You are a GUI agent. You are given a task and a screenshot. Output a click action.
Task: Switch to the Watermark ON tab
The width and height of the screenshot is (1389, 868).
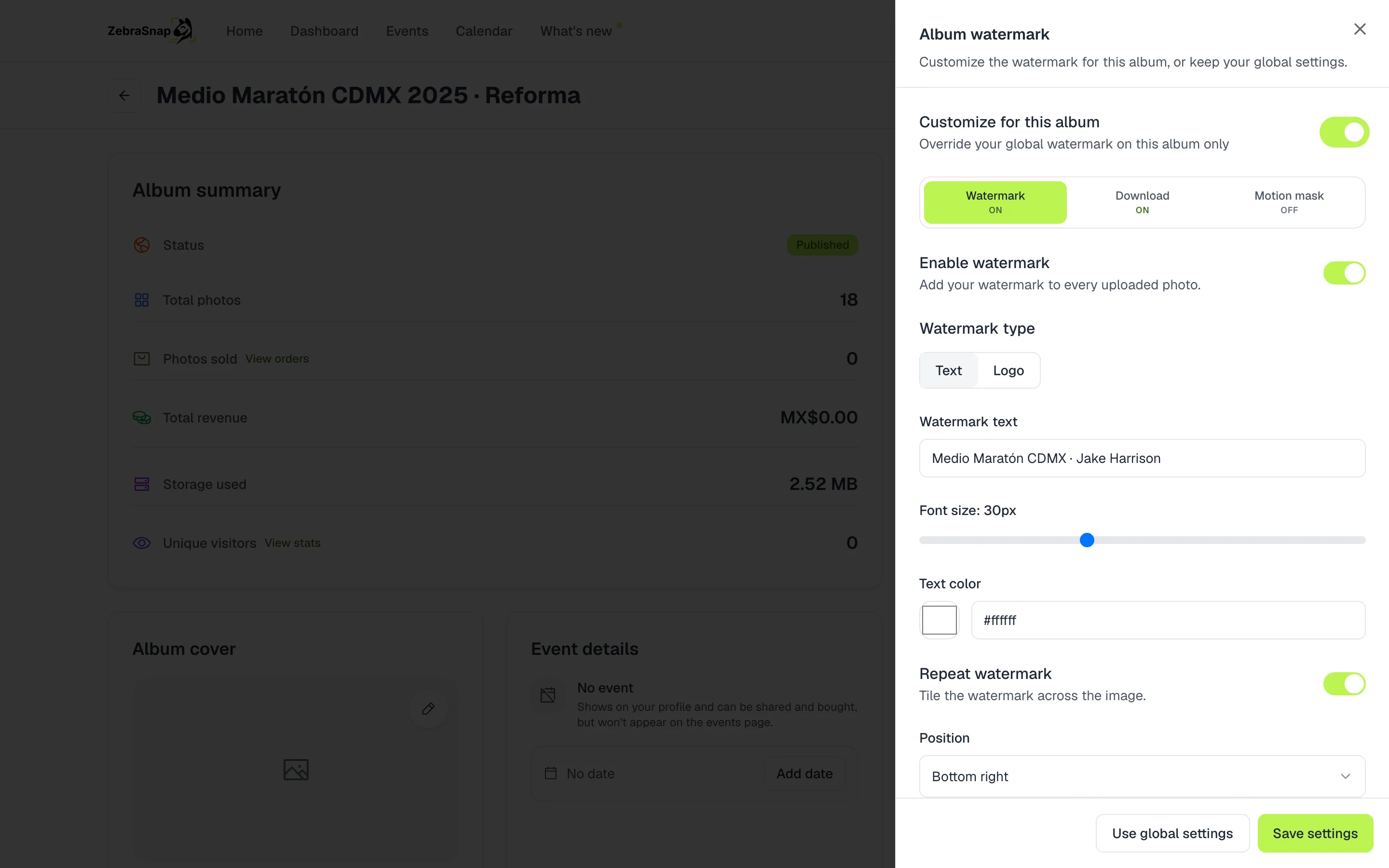pos(995,202)
